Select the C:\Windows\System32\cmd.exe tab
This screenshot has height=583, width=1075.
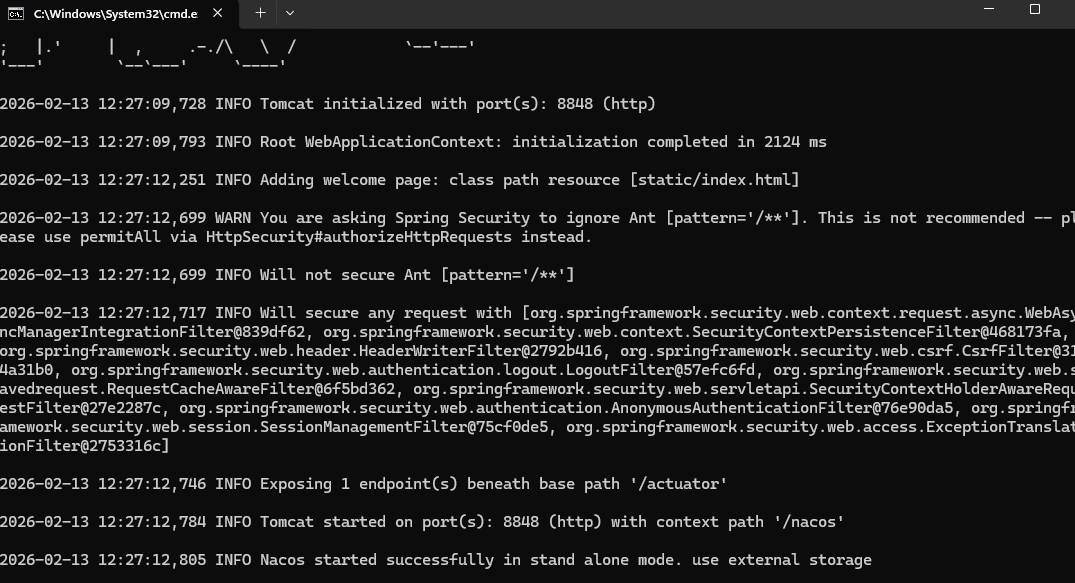tap(115, 14)
